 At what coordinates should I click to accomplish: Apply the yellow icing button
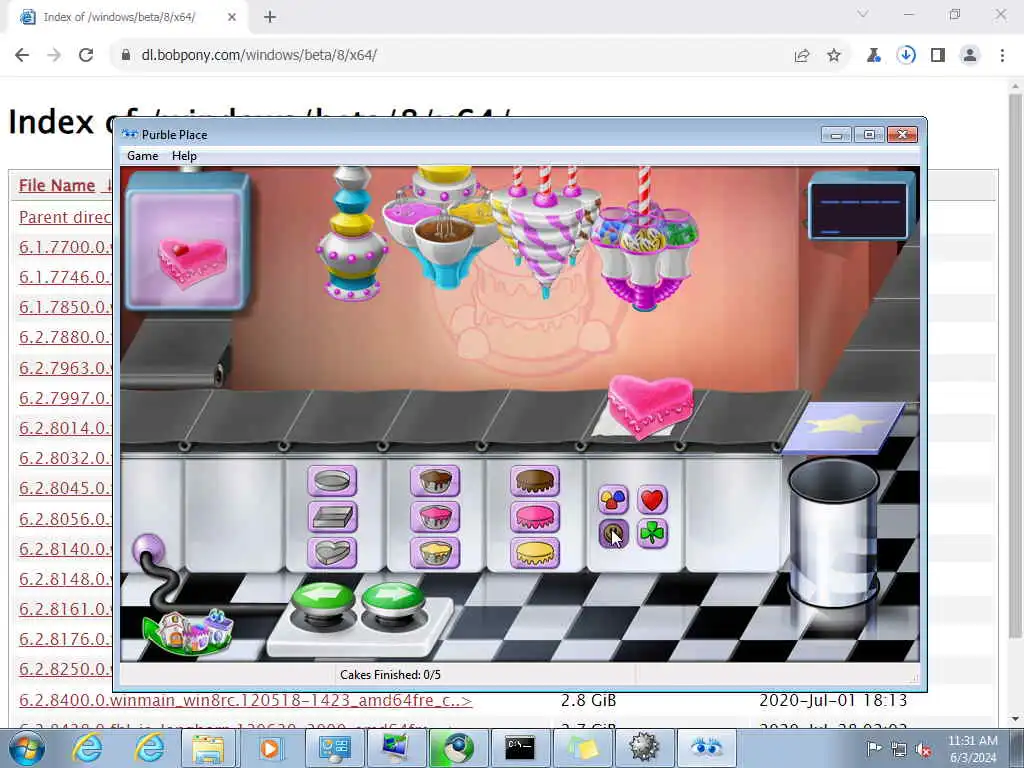tap(534, 552)
